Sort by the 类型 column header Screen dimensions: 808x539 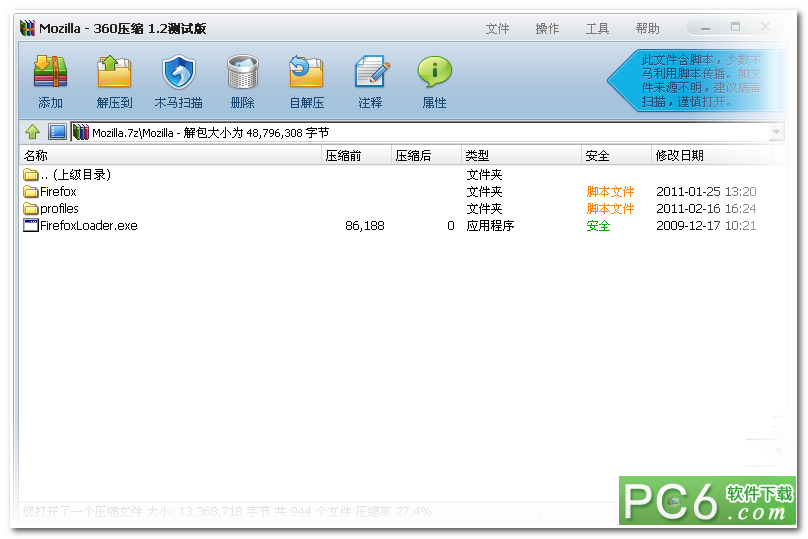coord(521,156)
